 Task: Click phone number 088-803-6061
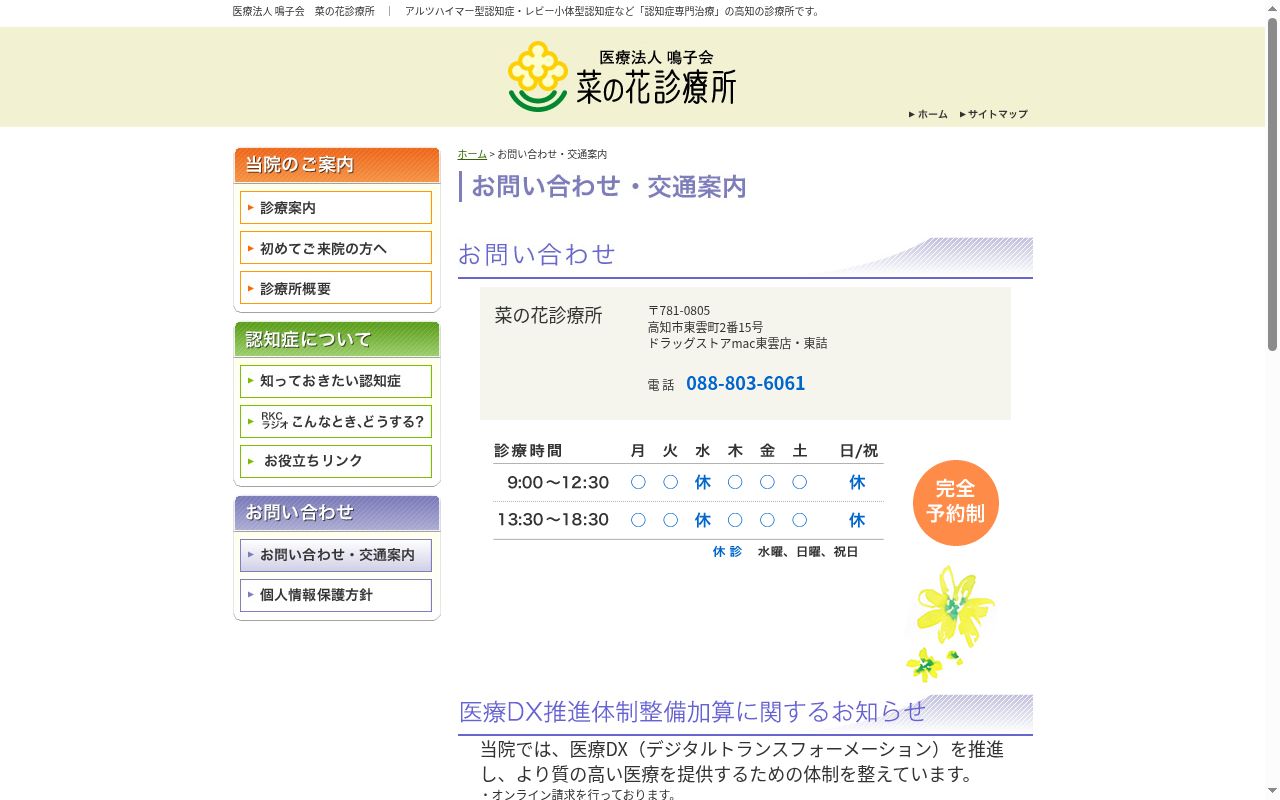[745, 383]
